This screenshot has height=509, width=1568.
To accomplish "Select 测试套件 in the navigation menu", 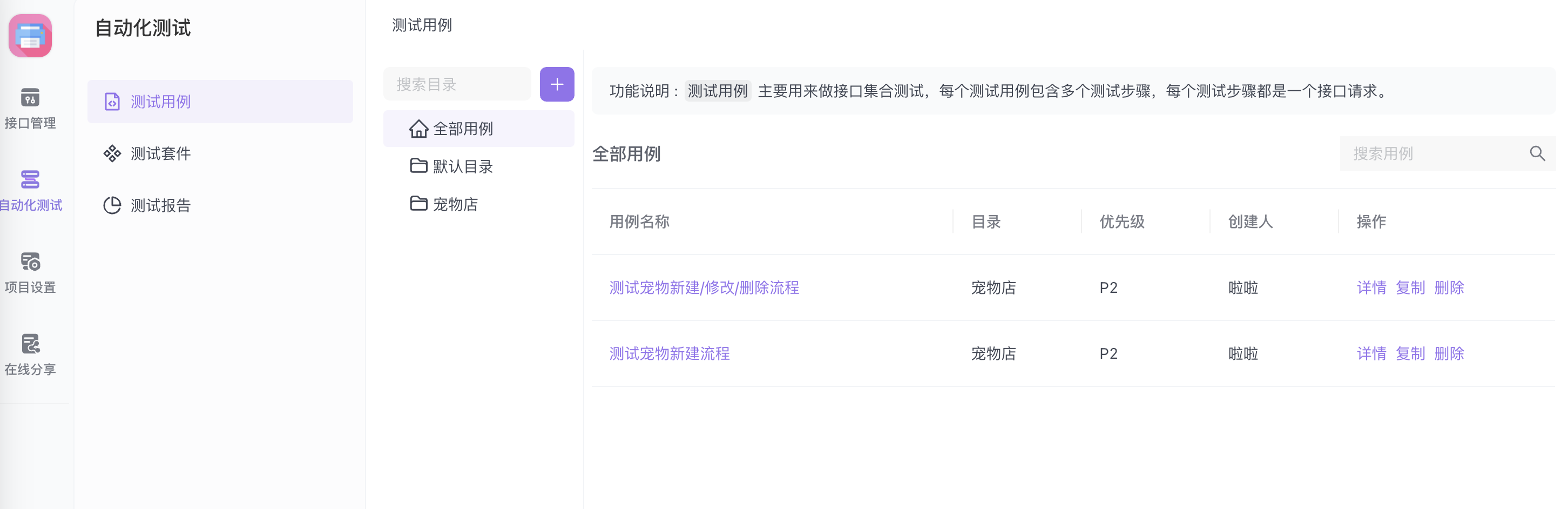I will tap(161, 153).
